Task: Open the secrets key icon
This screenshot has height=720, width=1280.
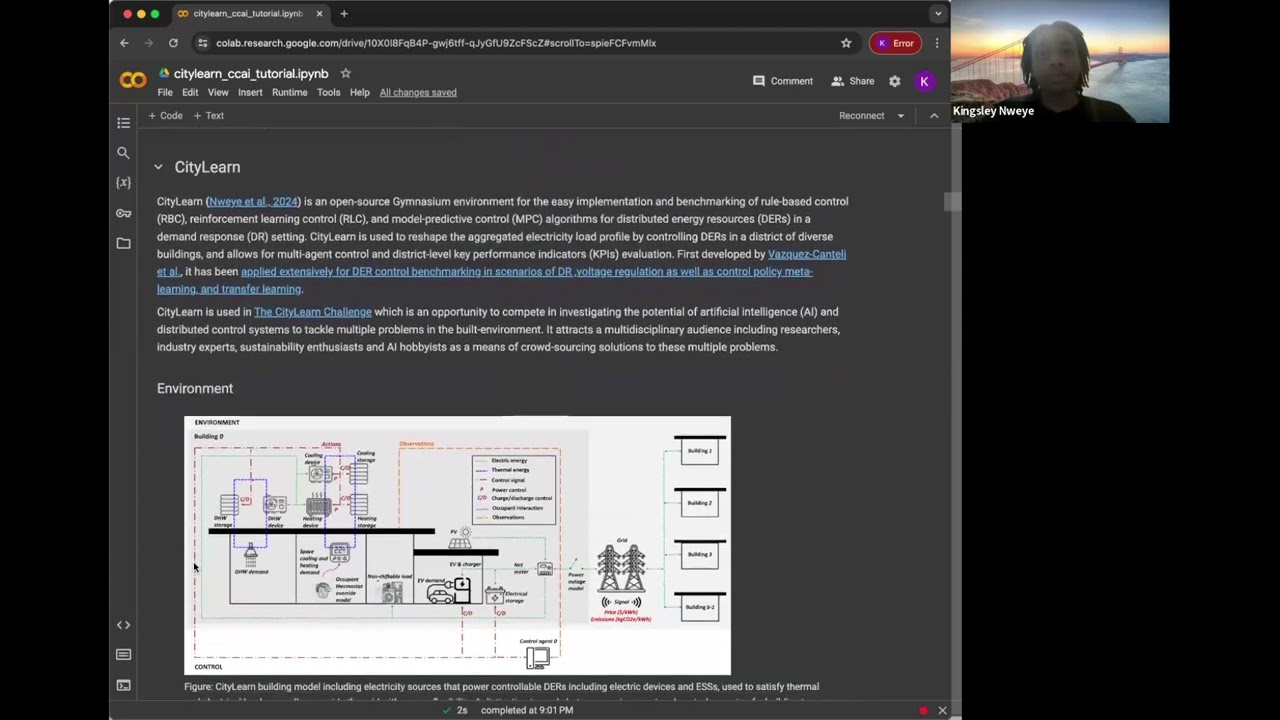Action: [123, 213]
